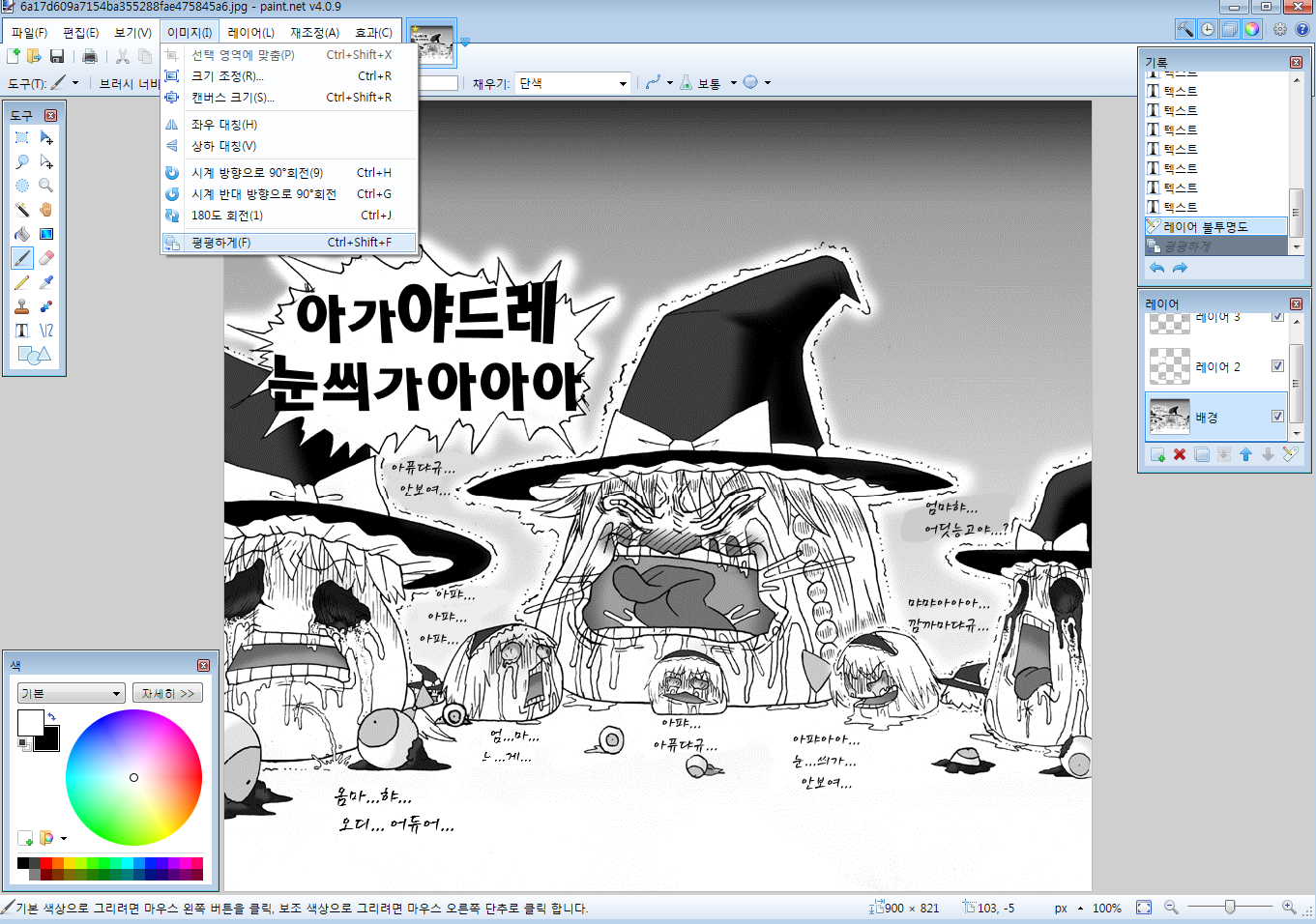1316x924 pixels.
Task: Open the 보통 blend mode dropdown
Action: coord(717,83)
